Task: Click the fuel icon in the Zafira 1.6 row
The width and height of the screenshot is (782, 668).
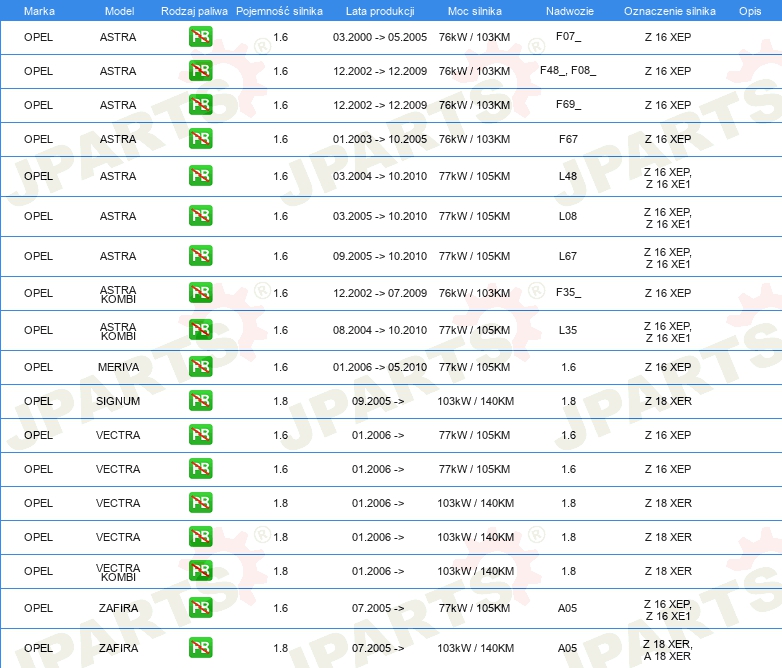Action: coord(200,608)
